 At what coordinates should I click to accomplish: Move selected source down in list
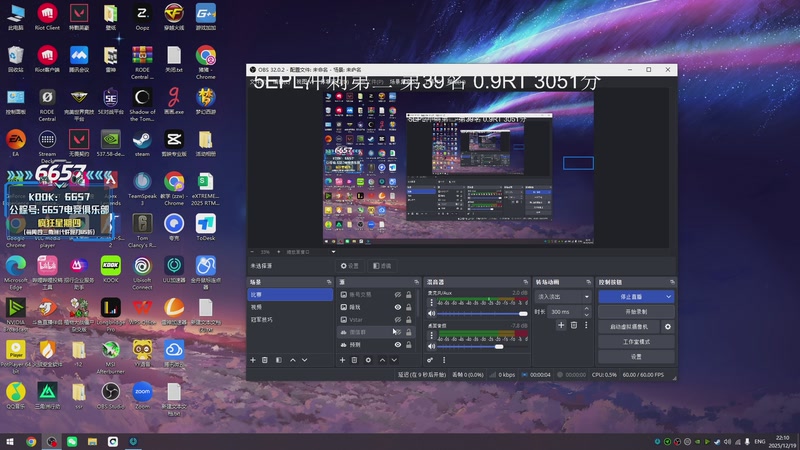[x=394, y=360]
